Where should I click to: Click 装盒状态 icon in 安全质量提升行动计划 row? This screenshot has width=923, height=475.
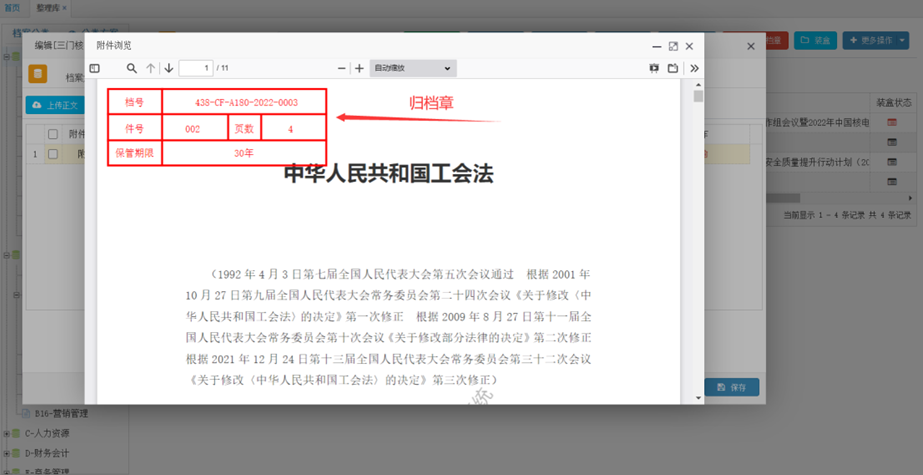tap(892, 162)
